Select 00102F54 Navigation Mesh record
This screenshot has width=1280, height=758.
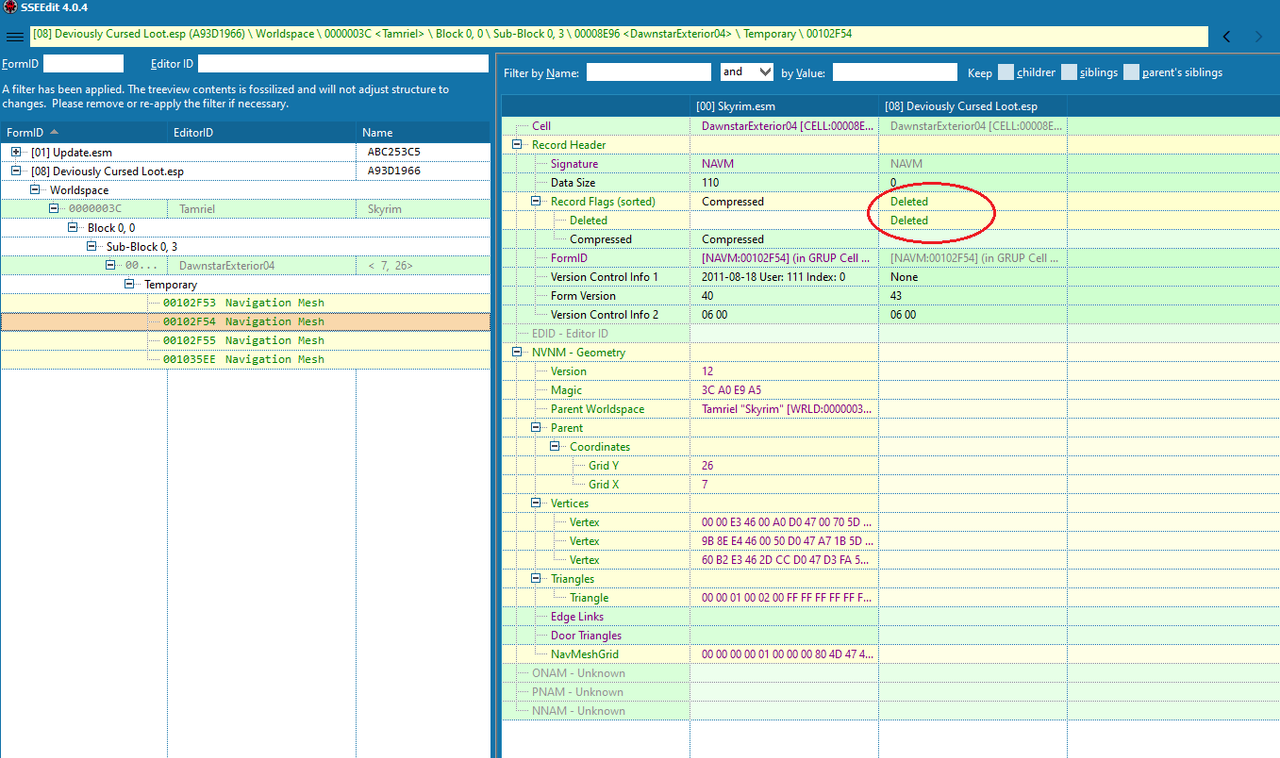pos(243,322)
